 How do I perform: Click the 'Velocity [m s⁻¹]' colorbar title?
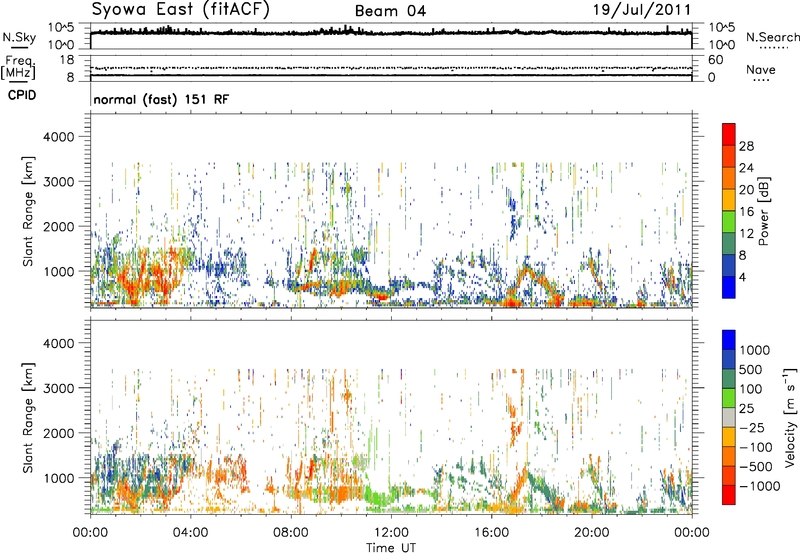pyautogui.click(x=790, y=417)
